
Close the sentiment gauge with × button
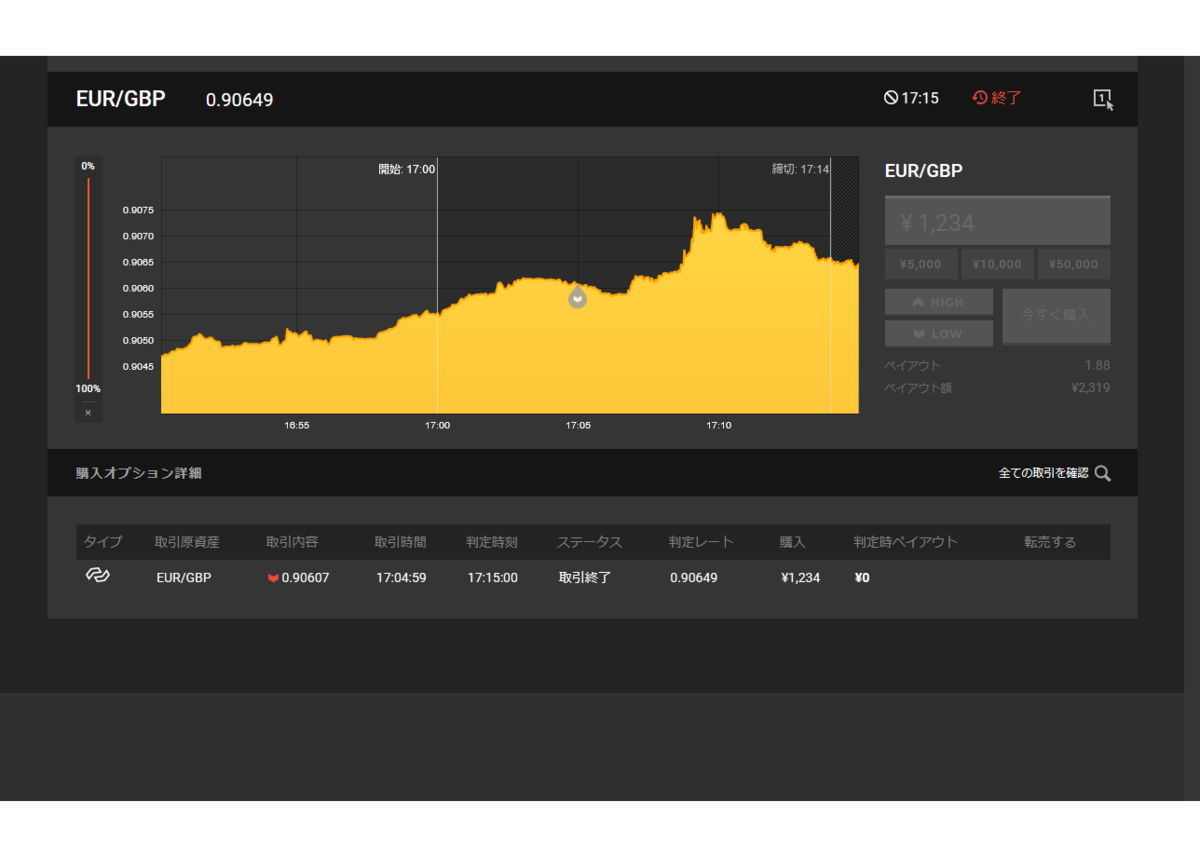88,412
